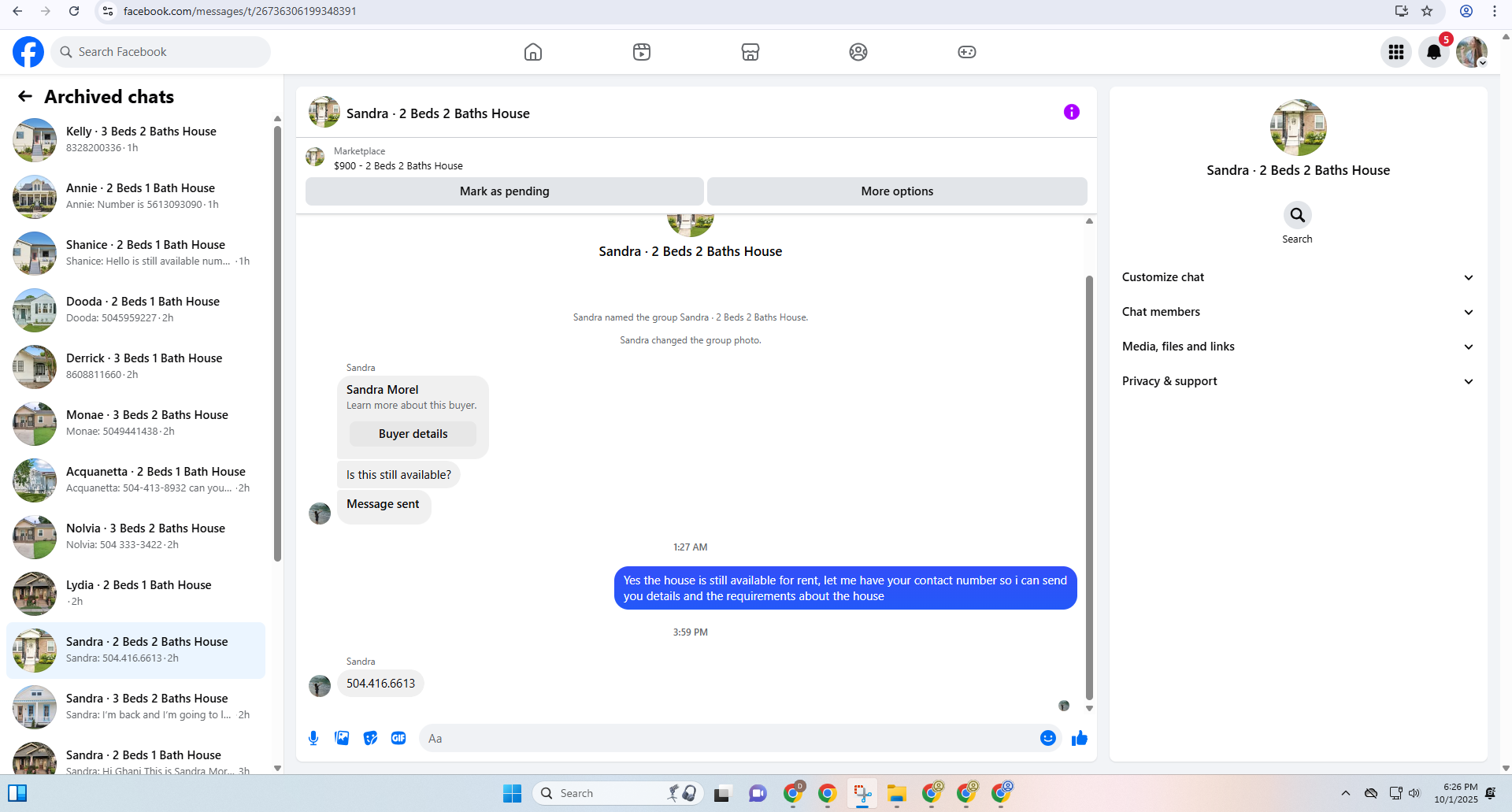Send a thumbs-up like
Image resolution: width=1512 pixels, height=812 pixels.
(1080, 738)
